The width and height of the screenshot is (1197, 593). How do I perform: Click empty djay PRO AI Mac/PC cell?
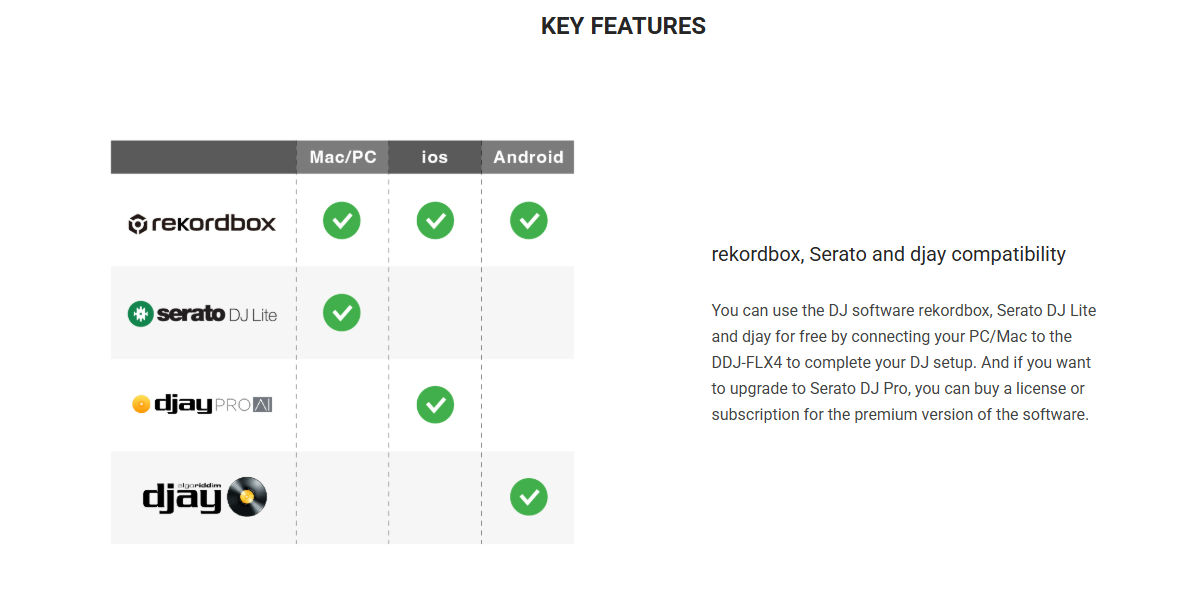pos(342,405)
